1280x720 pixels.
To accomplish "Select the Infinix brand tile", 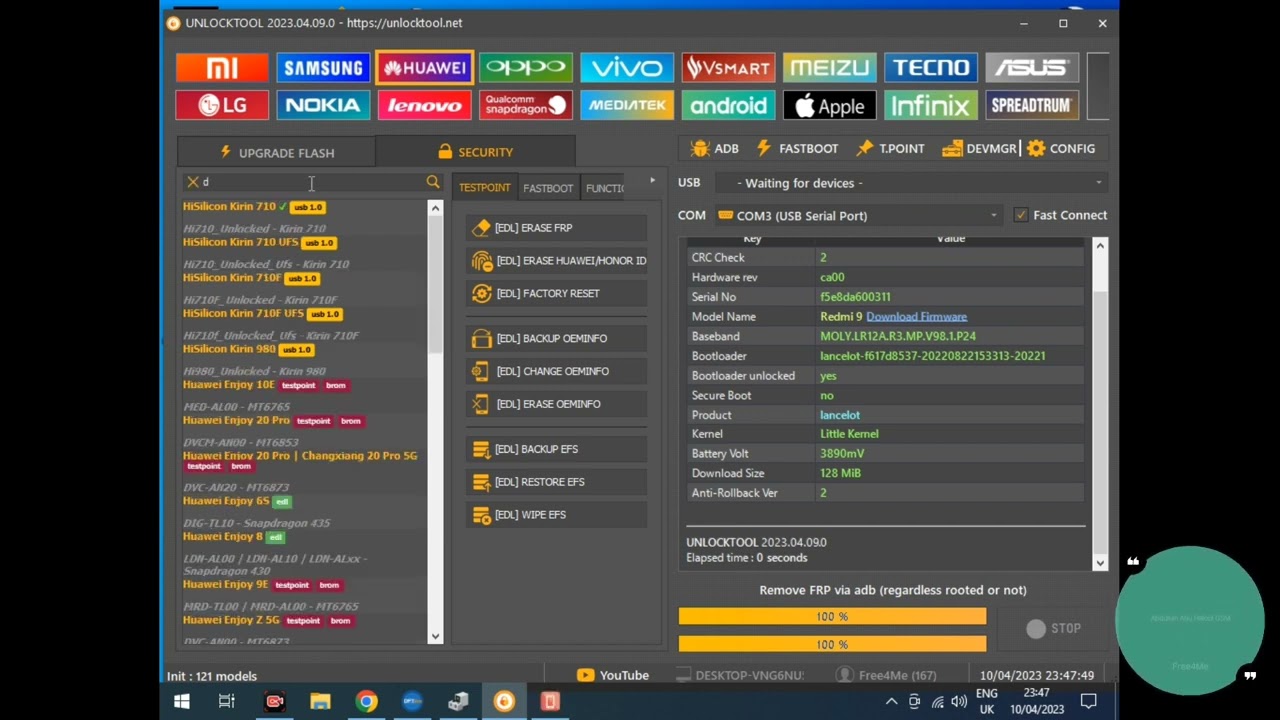I will click(x=931, y=105).
